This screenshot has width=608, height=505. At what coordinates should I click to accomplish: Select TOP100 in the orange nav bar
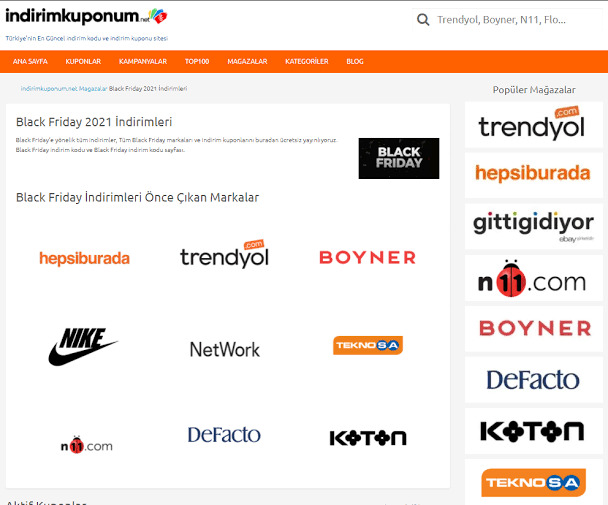point(197,61)
